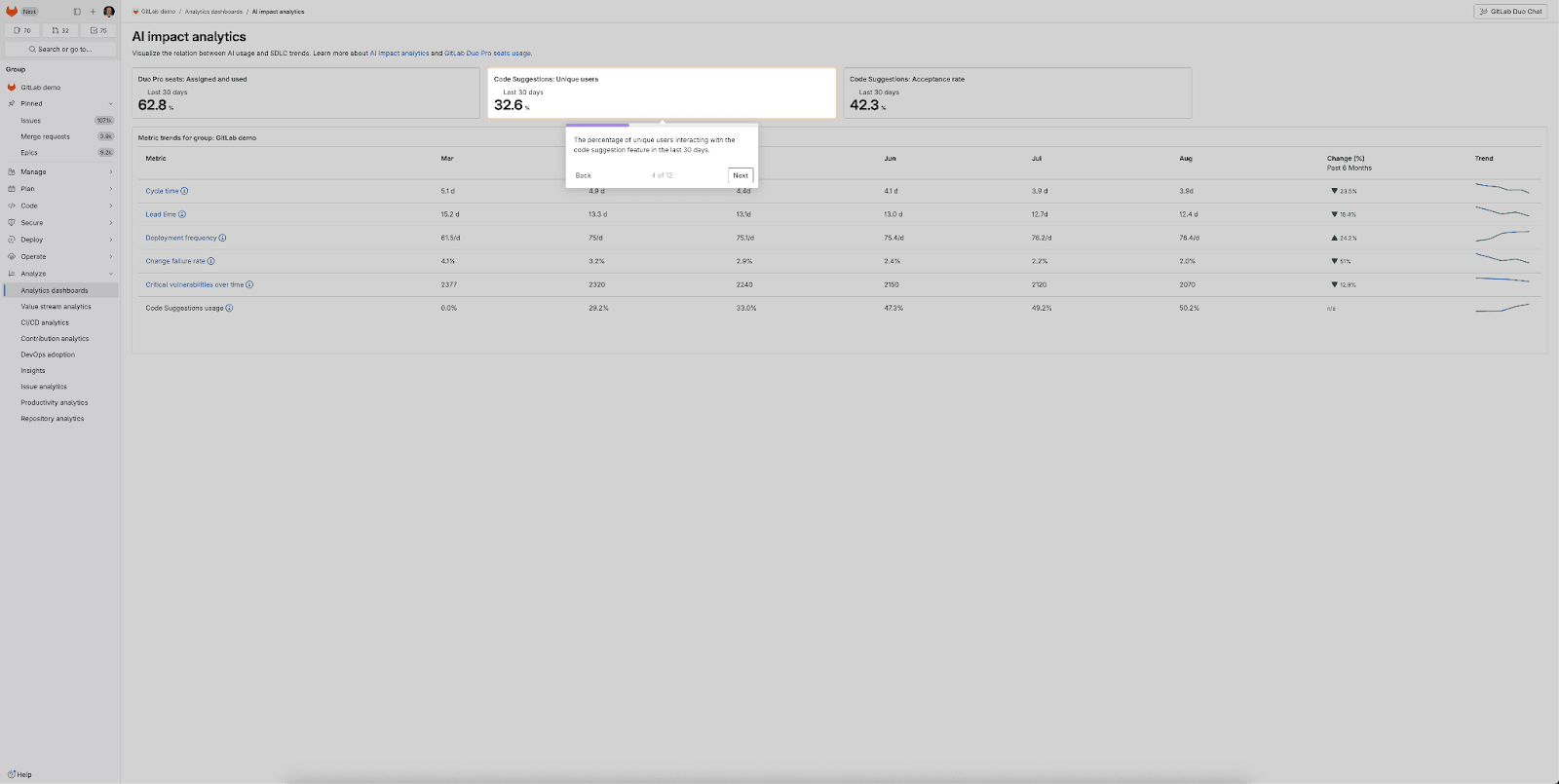Viewport: 1559px width, 784px height.
Task: Open to-do list counter showing 75
Action: pyautogui.click(x=98, y=30)
